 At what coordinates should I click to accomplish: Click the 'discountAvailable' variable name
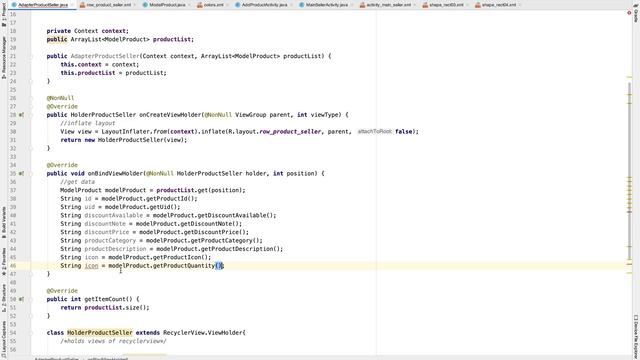pos(114,216)
